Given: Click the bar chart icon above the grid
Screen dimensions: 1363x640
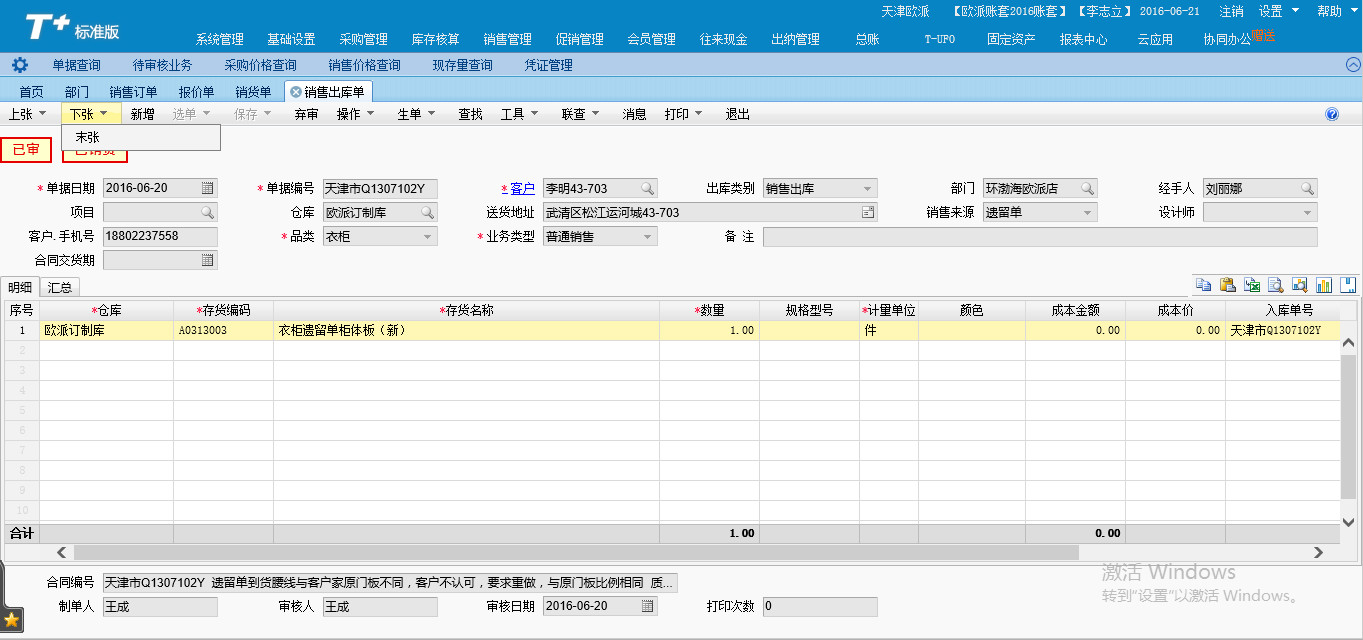Looking at the screenshot, I should coord(1324,285).
